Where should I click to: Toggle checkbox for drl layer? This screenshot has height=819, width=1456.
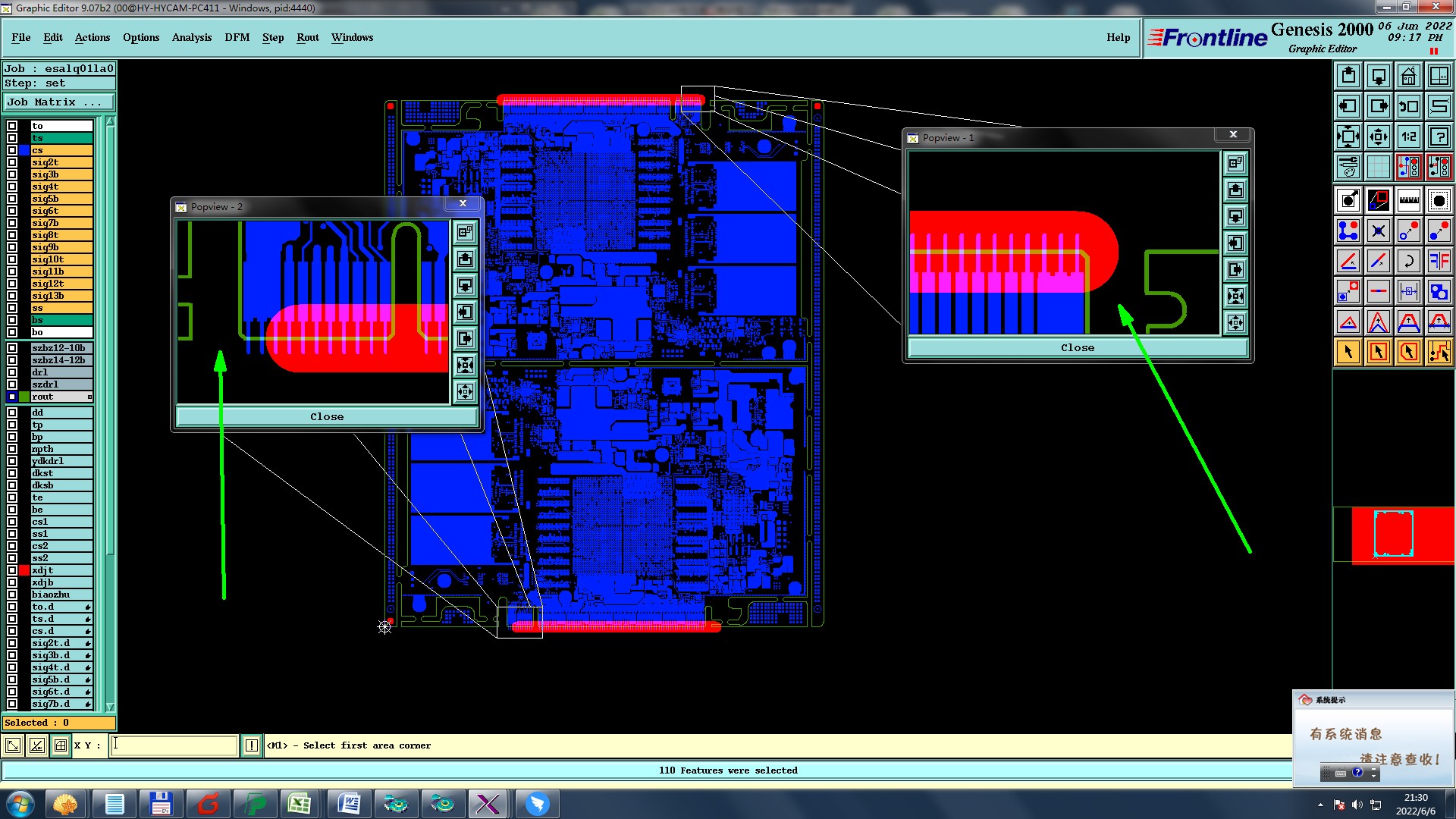[12, 372]
